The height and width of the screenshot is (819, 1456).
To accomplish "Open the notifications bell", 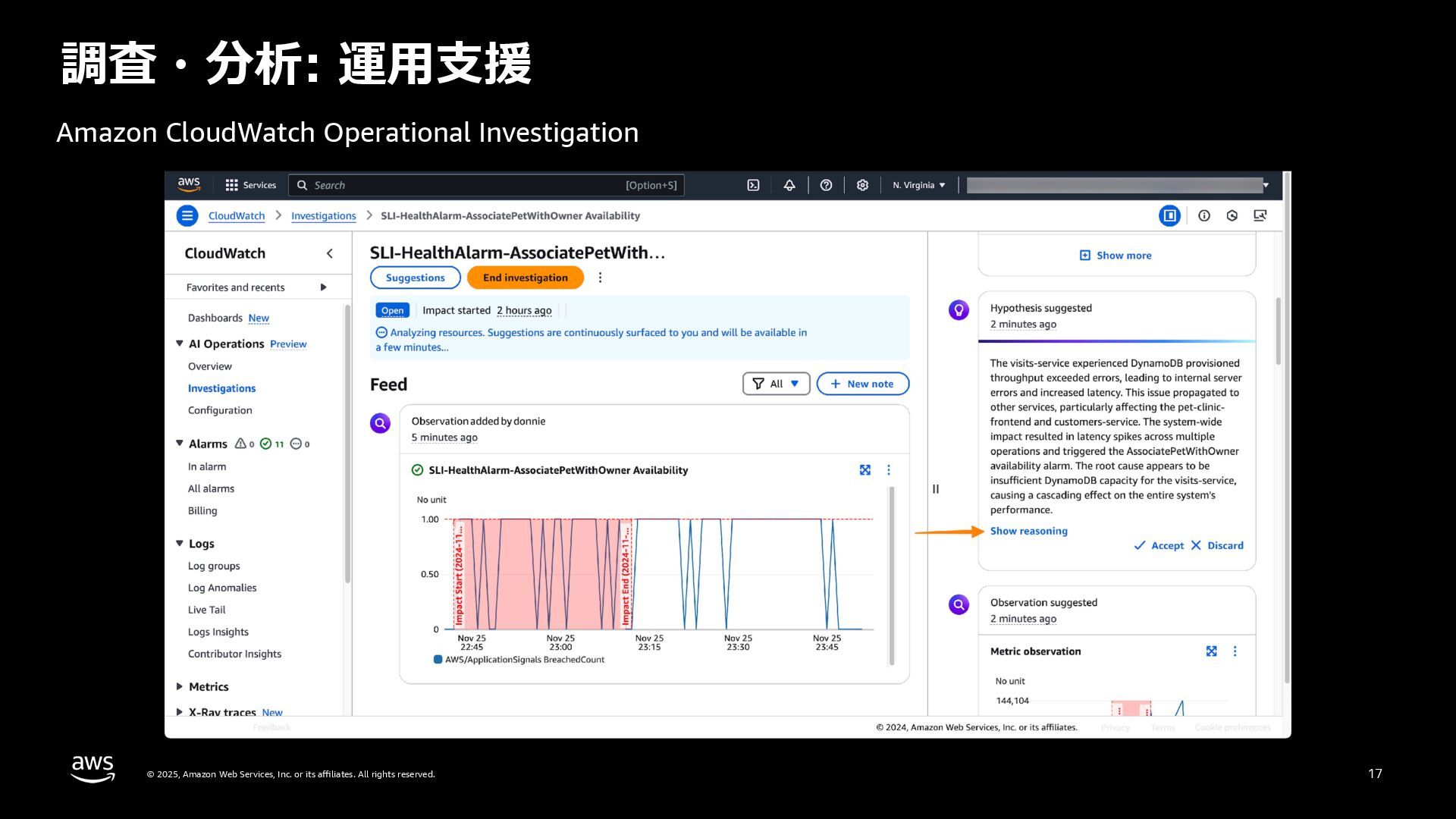I will point(789,185).
